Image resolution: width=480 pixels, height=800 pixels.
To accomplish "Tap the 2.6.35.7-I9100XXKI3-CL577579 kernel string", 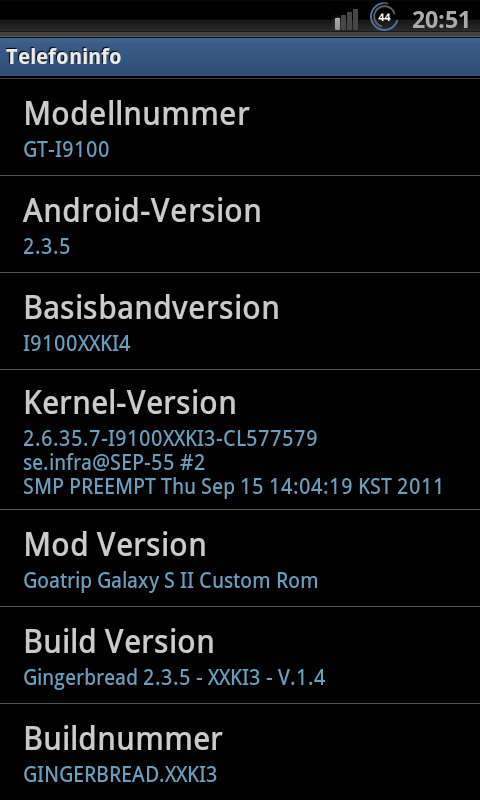I will tap(170, 438).
